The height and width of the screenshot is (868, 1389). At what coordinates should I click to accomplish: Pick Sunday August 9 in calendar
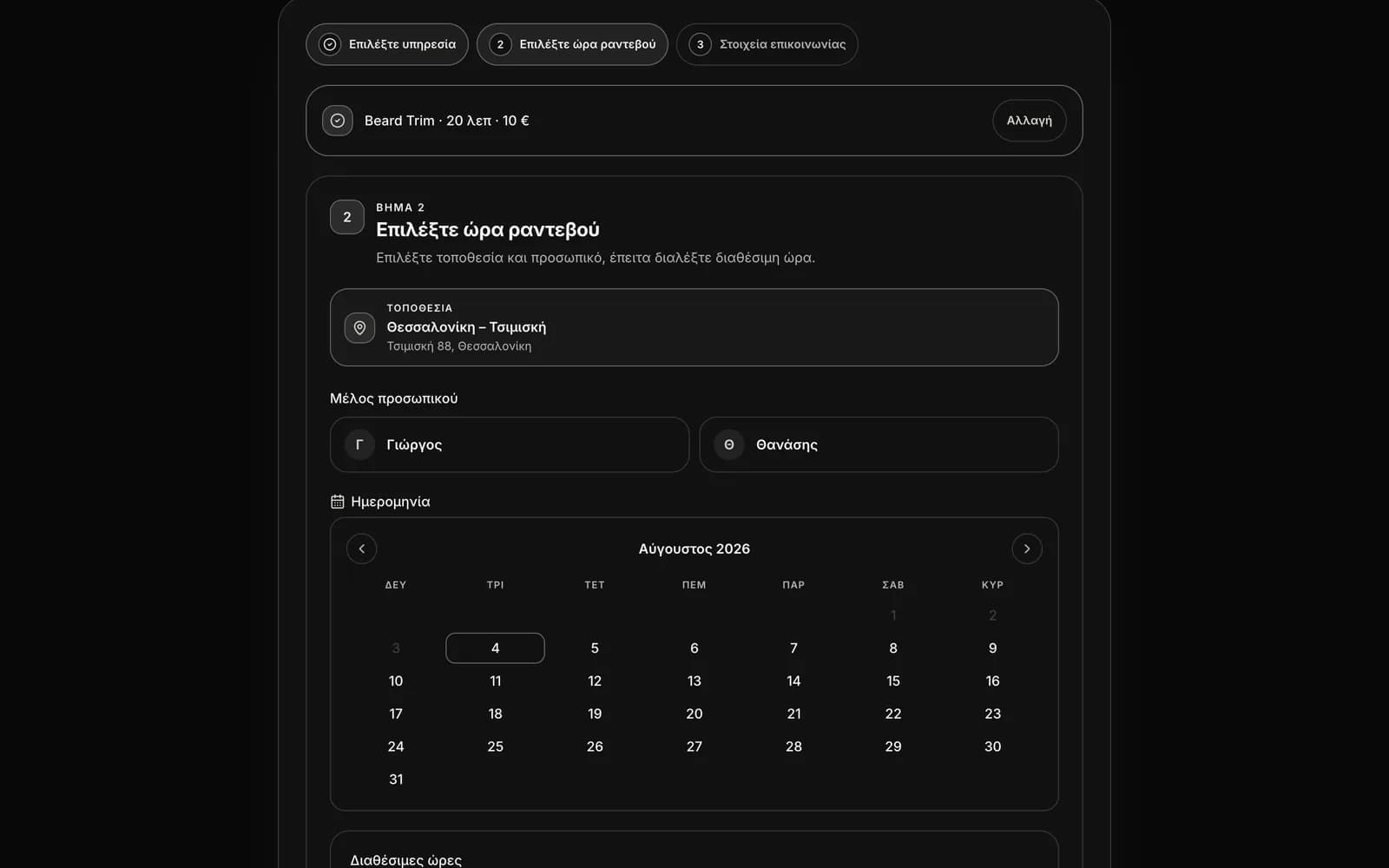[x=992, y=648]
